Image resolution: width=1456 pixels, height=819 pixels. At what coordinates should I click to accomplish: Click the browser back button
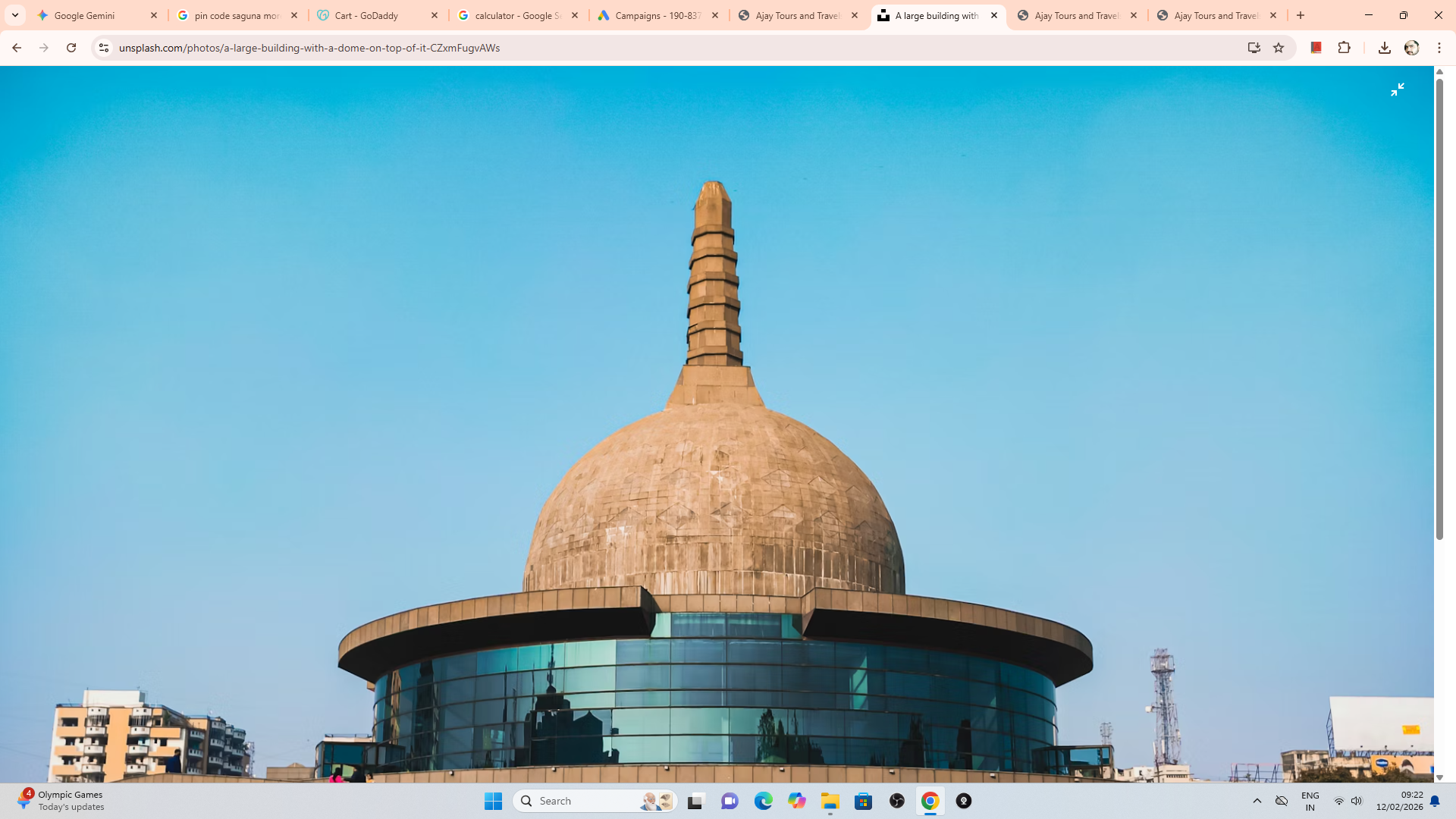click(17, 48)
